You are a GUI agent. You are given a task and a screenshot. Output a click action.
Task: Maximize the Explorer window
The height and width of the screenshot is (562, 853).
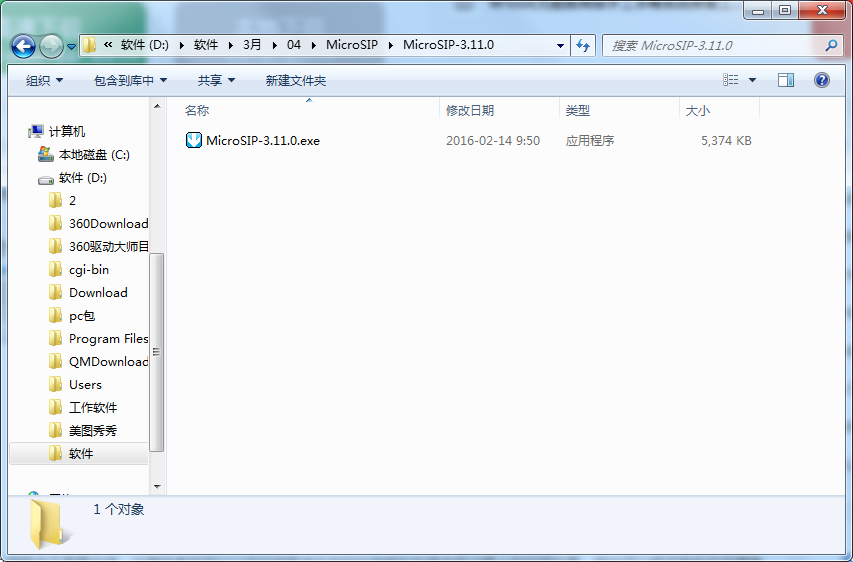(x=785, y=10)
